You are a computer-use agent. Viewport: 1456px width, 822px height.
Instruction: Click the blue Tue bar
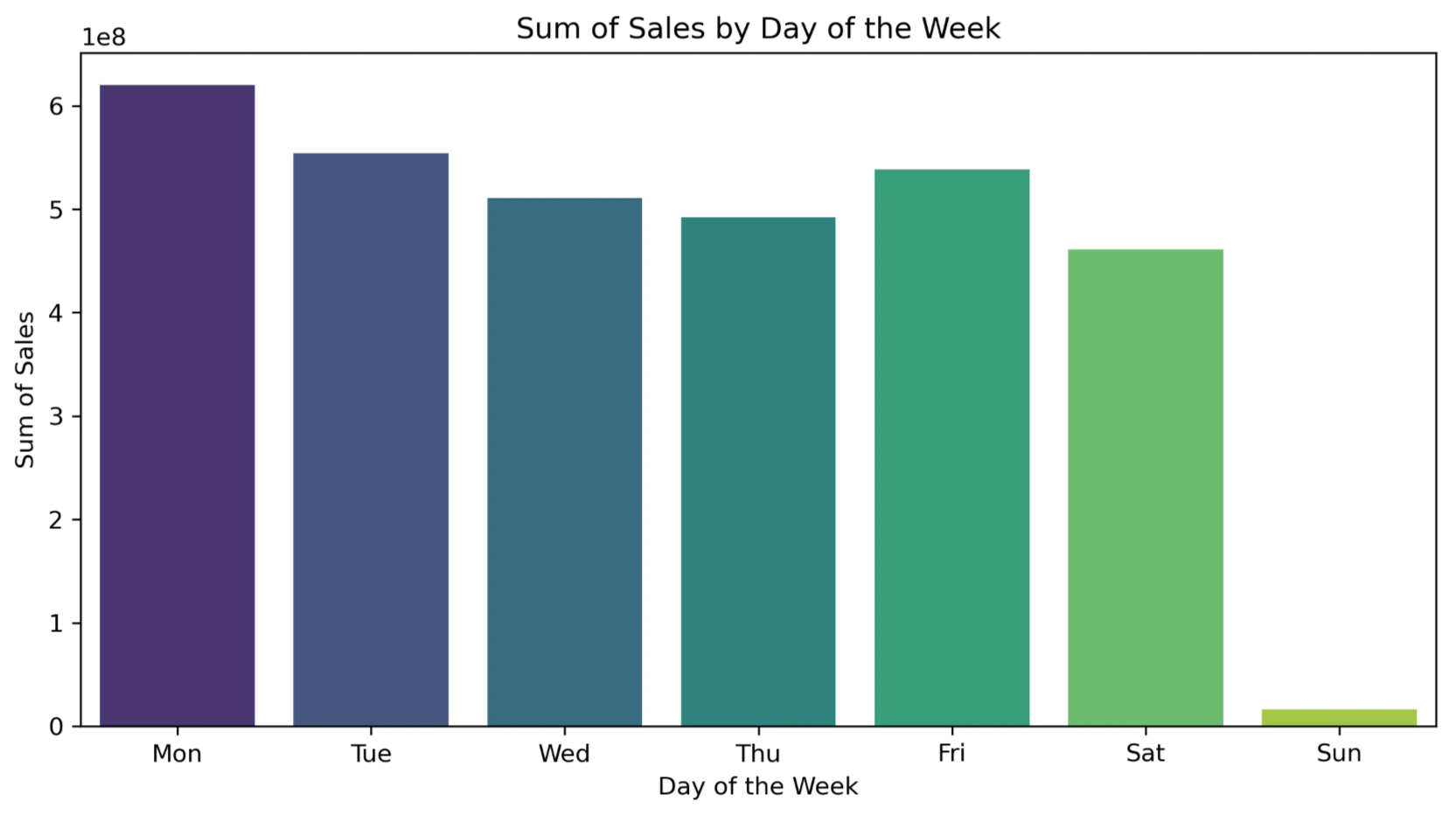click(x=371, y=439)
